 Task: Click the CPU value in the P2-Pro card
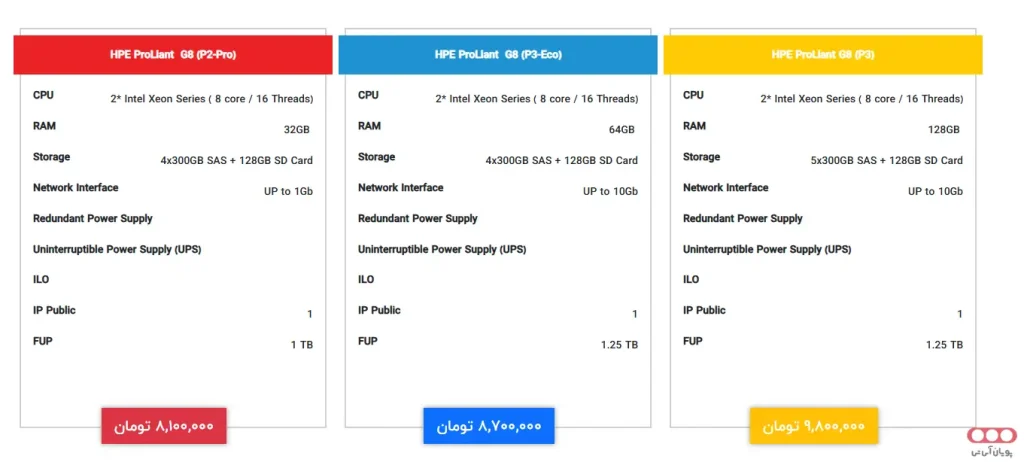tap(212, 99)
